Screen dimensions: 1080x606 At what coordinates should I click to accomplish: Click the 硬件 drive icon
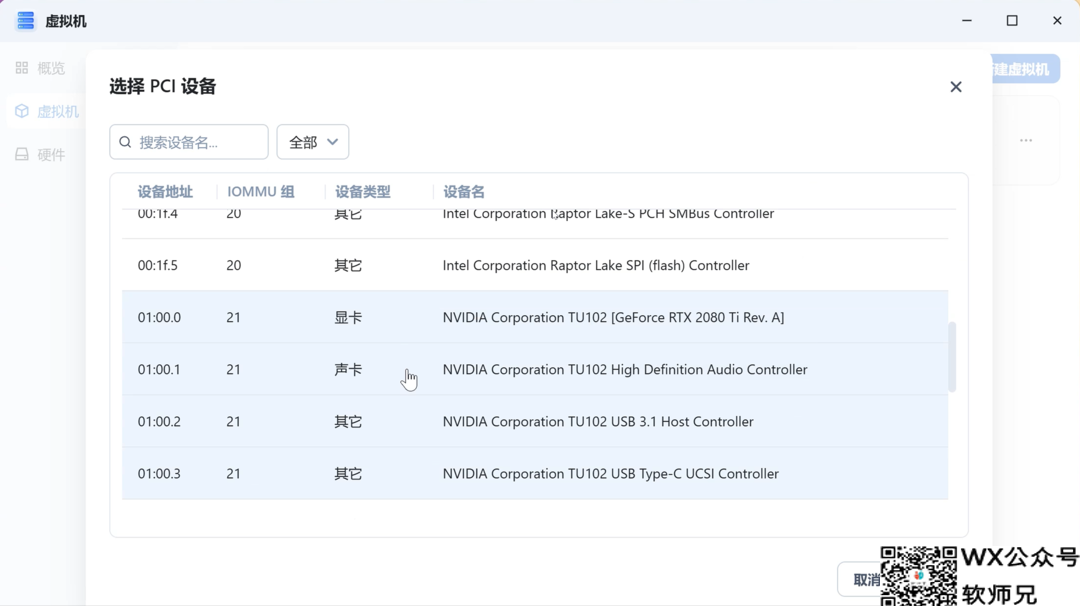tap(22, 154)
